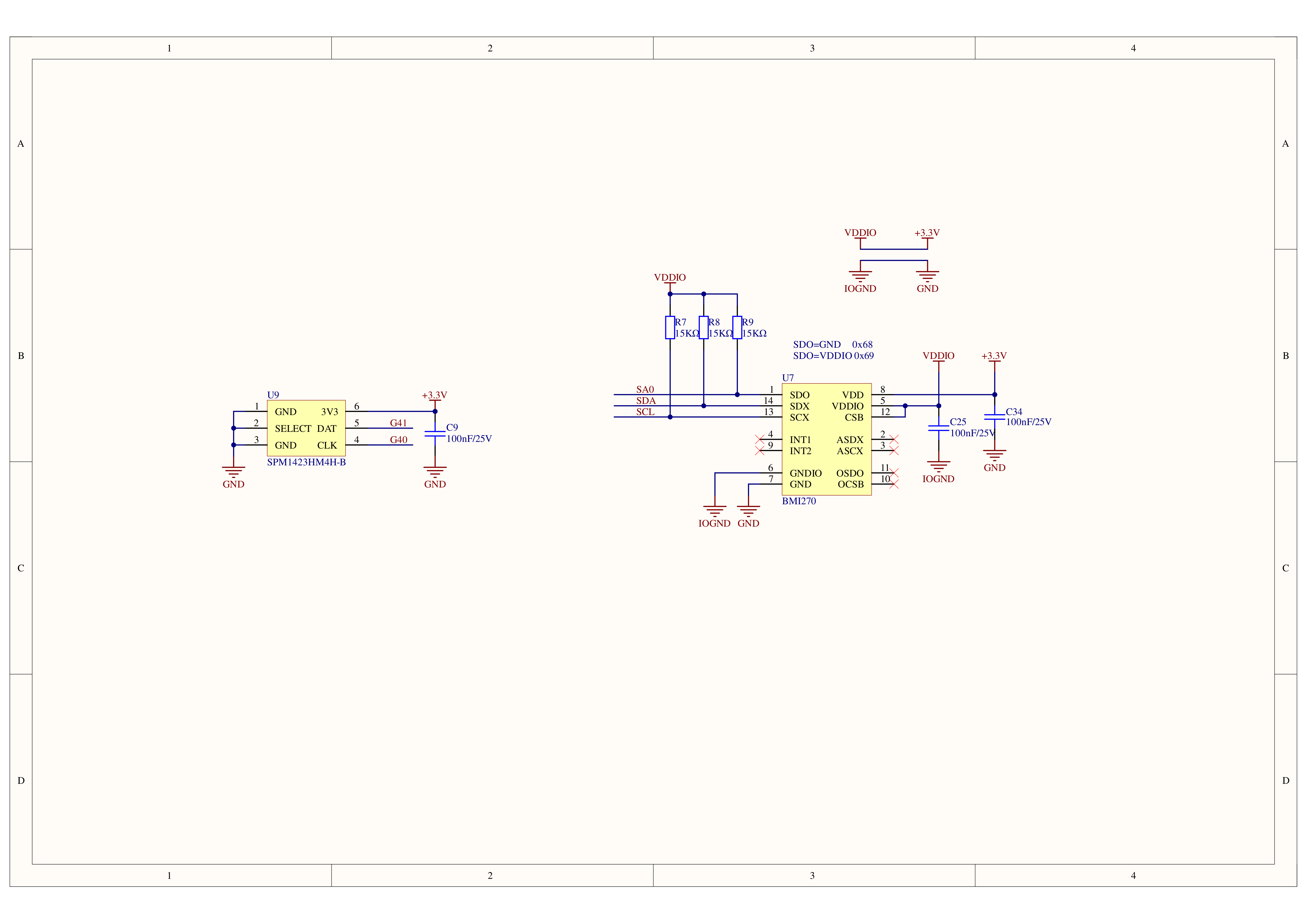The height and width of the screenshot is (924, 1308).
Task: Click the CLK pin name on U9
Action: click(x=327, y=445)
